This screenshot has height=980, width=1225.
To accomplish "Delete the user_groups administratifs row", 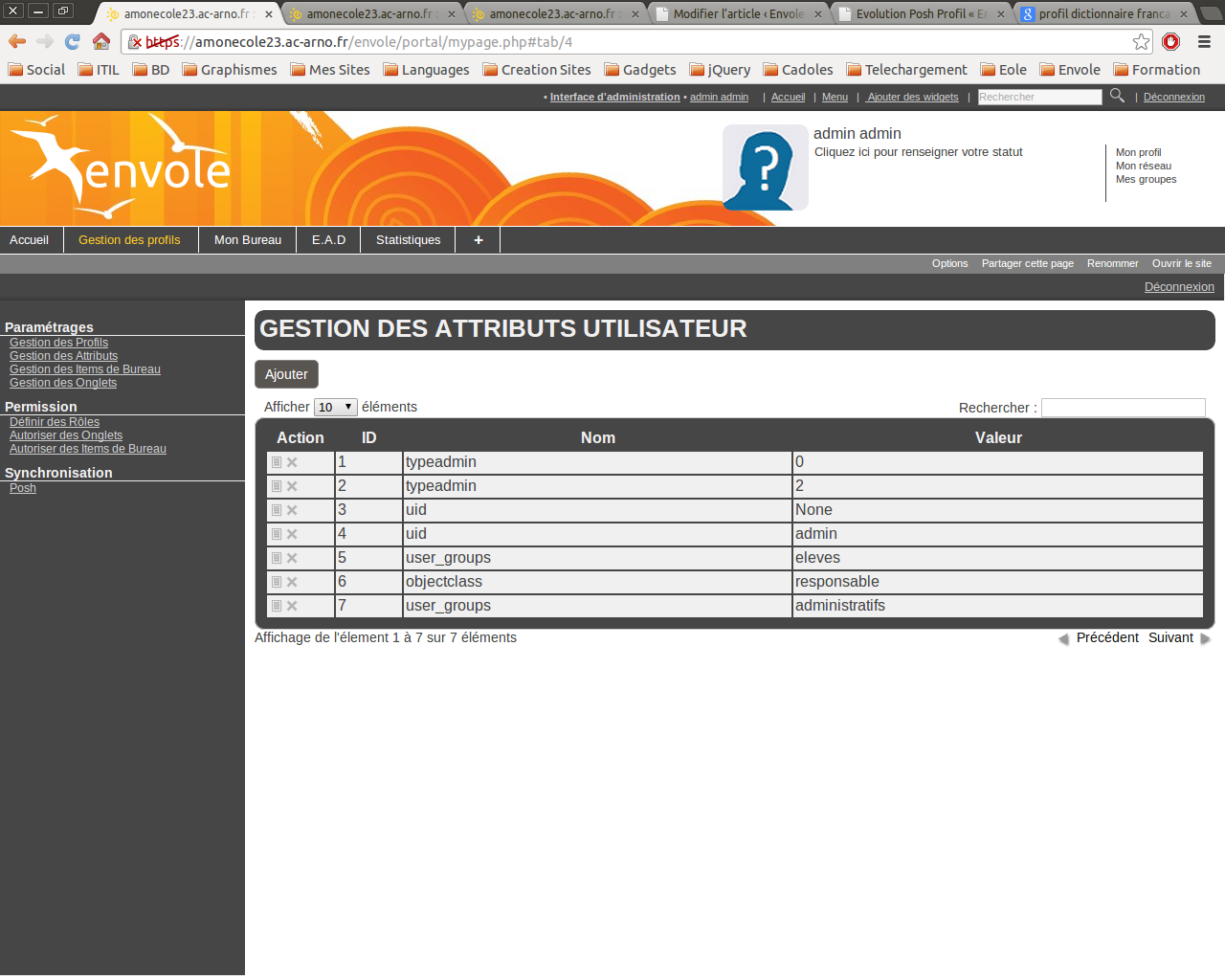I will (x=292, y=606).
